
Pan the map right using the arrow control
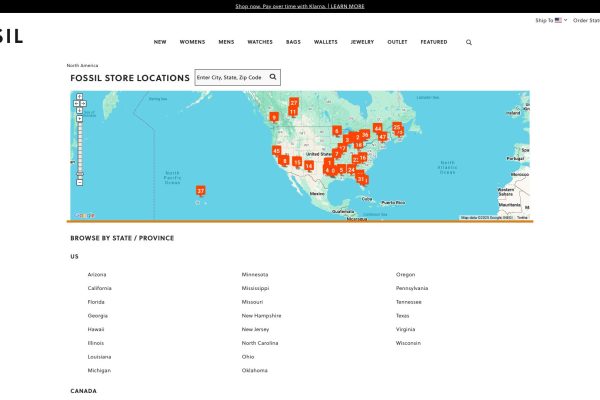tap(83, 103)
